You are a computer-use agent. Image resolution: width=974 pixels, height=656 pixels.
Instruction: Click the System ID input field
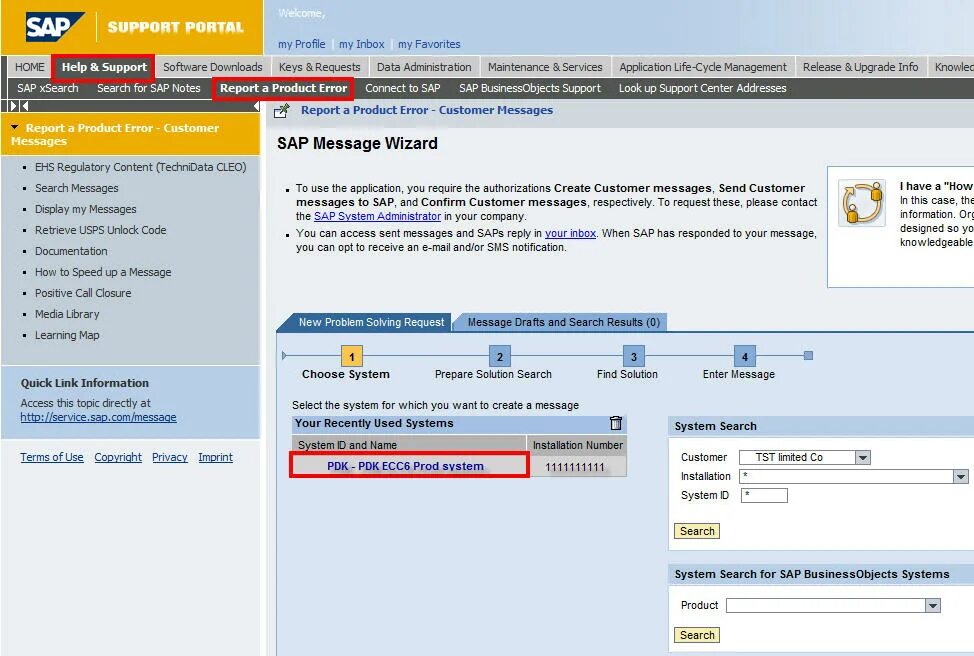coord(764,495)
